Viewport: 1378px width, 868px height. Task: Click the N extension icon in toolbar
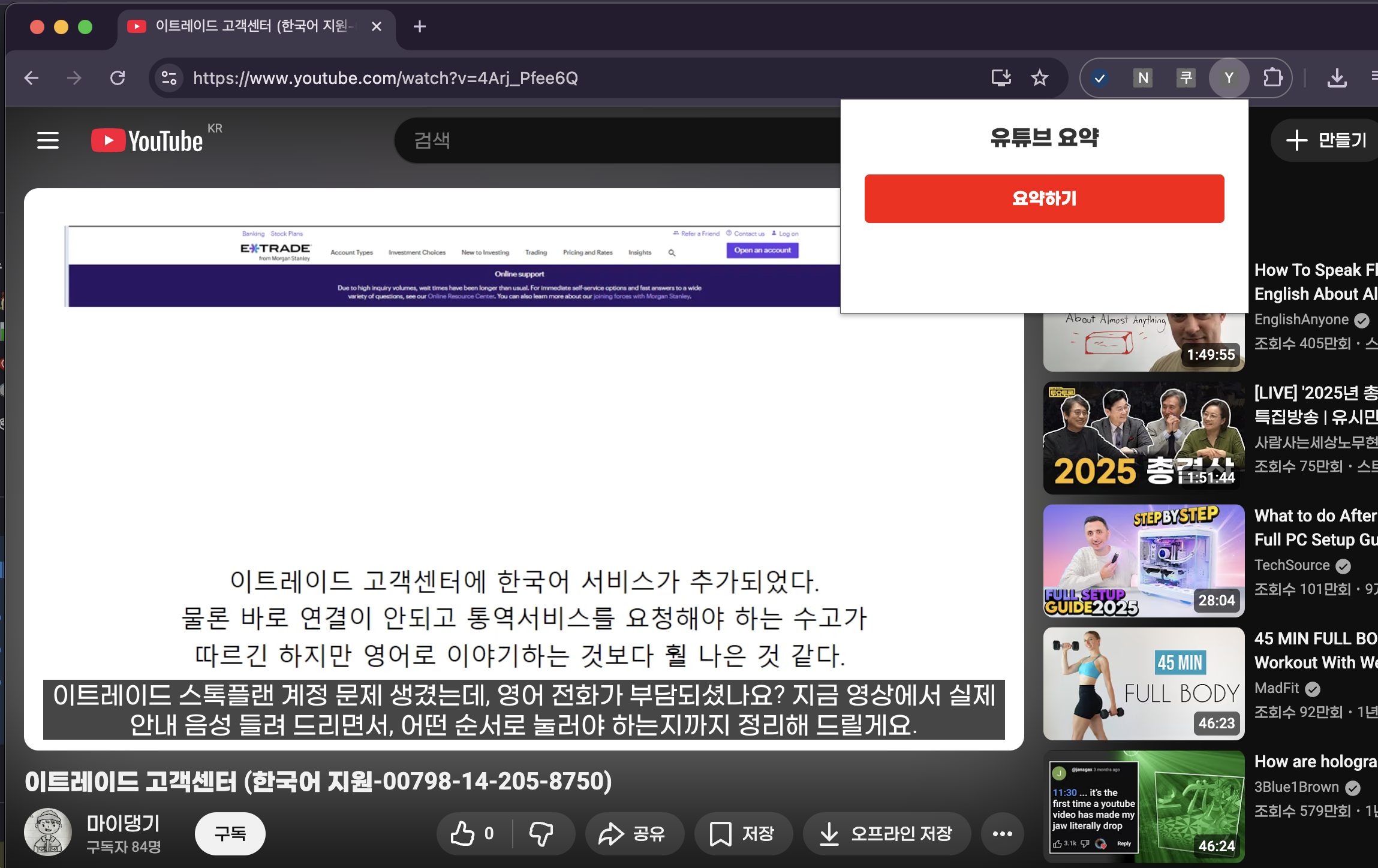pyautogui.click(x=1143, y=78)
